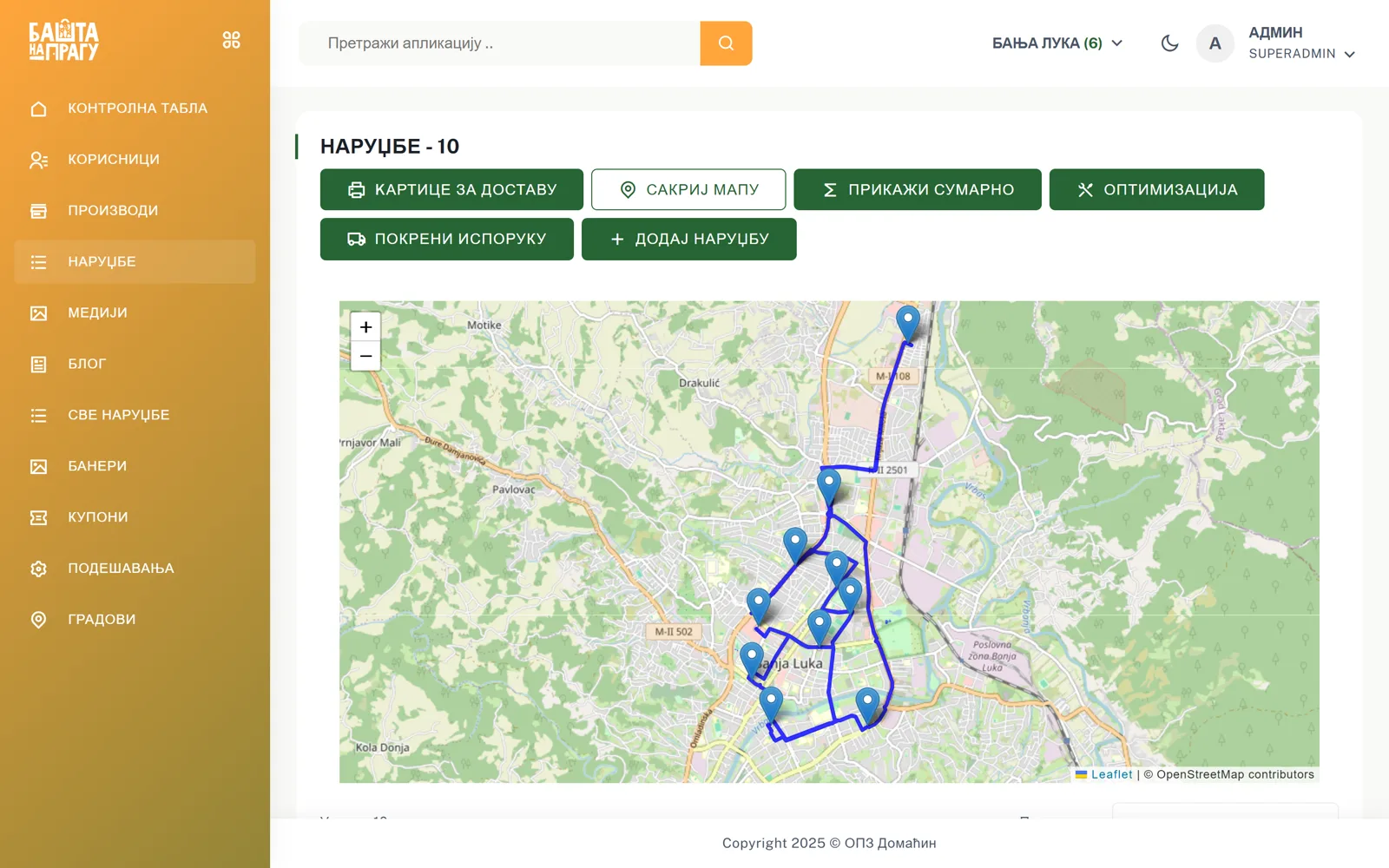
Task: Open Градови menu item
Action: pyautogui.click(x=135, y=620)
